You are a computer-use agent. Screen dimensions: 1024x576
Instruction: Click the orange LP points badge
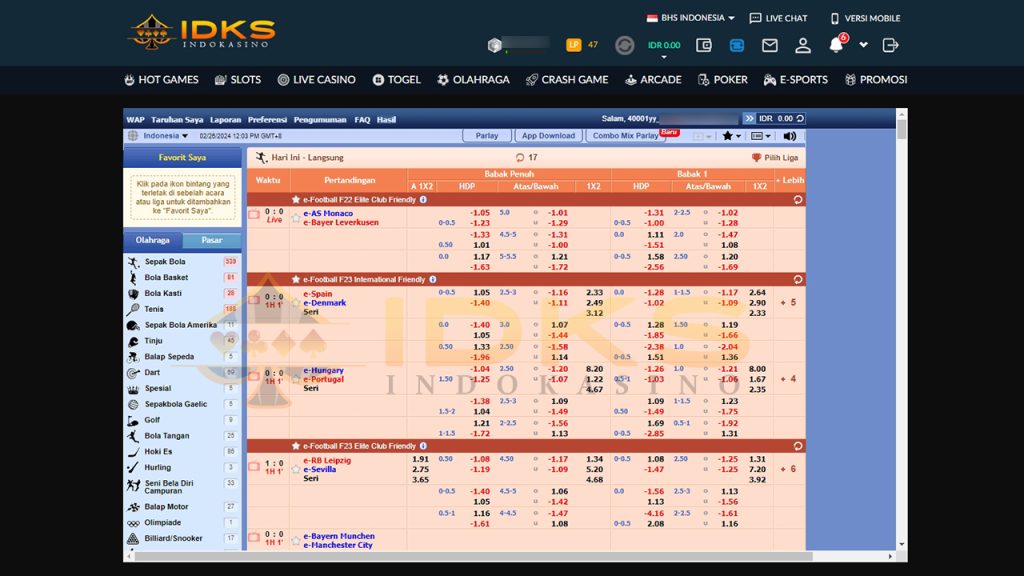click(573, 44)
